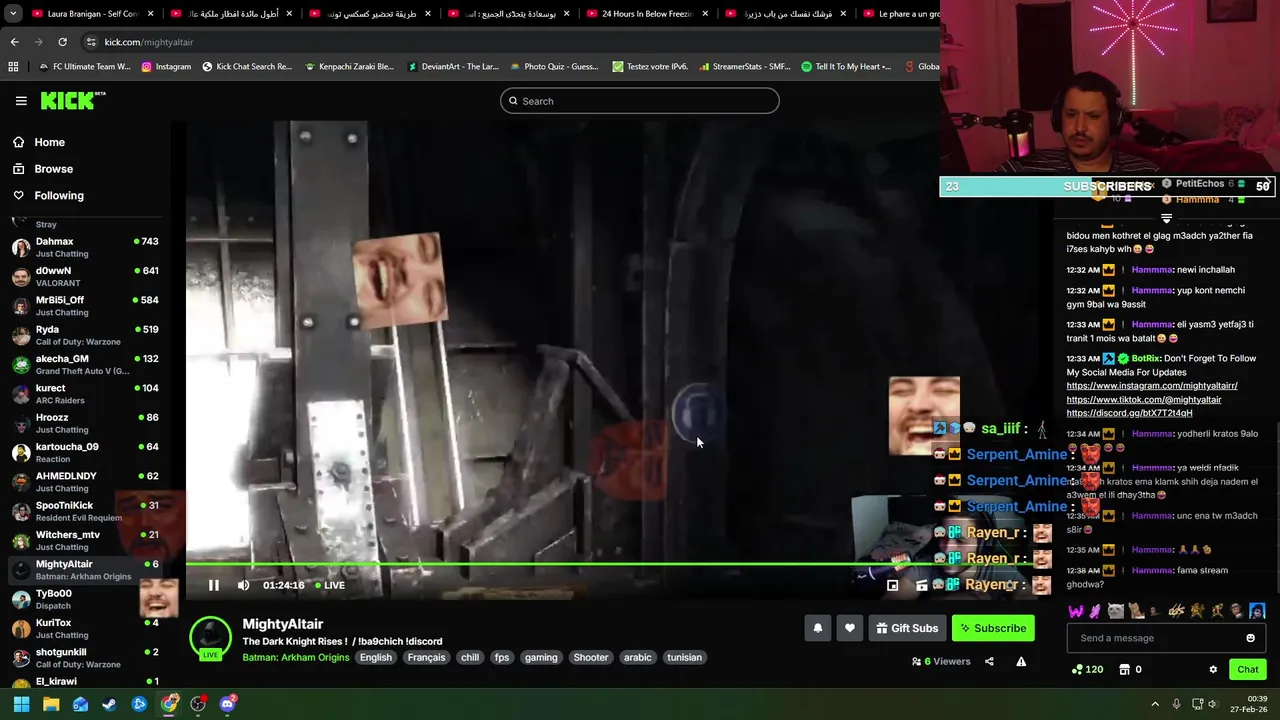Open the Discord invite link in chat
Image resolution: width=1280 pixels, height=720 pixels.
(1129, 413)
